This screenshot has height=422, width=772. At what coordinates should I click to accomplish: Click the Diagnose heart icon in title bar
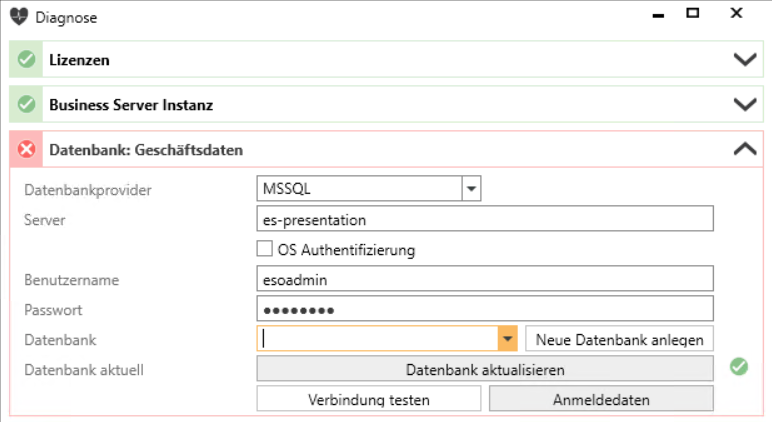click(19, 17)
